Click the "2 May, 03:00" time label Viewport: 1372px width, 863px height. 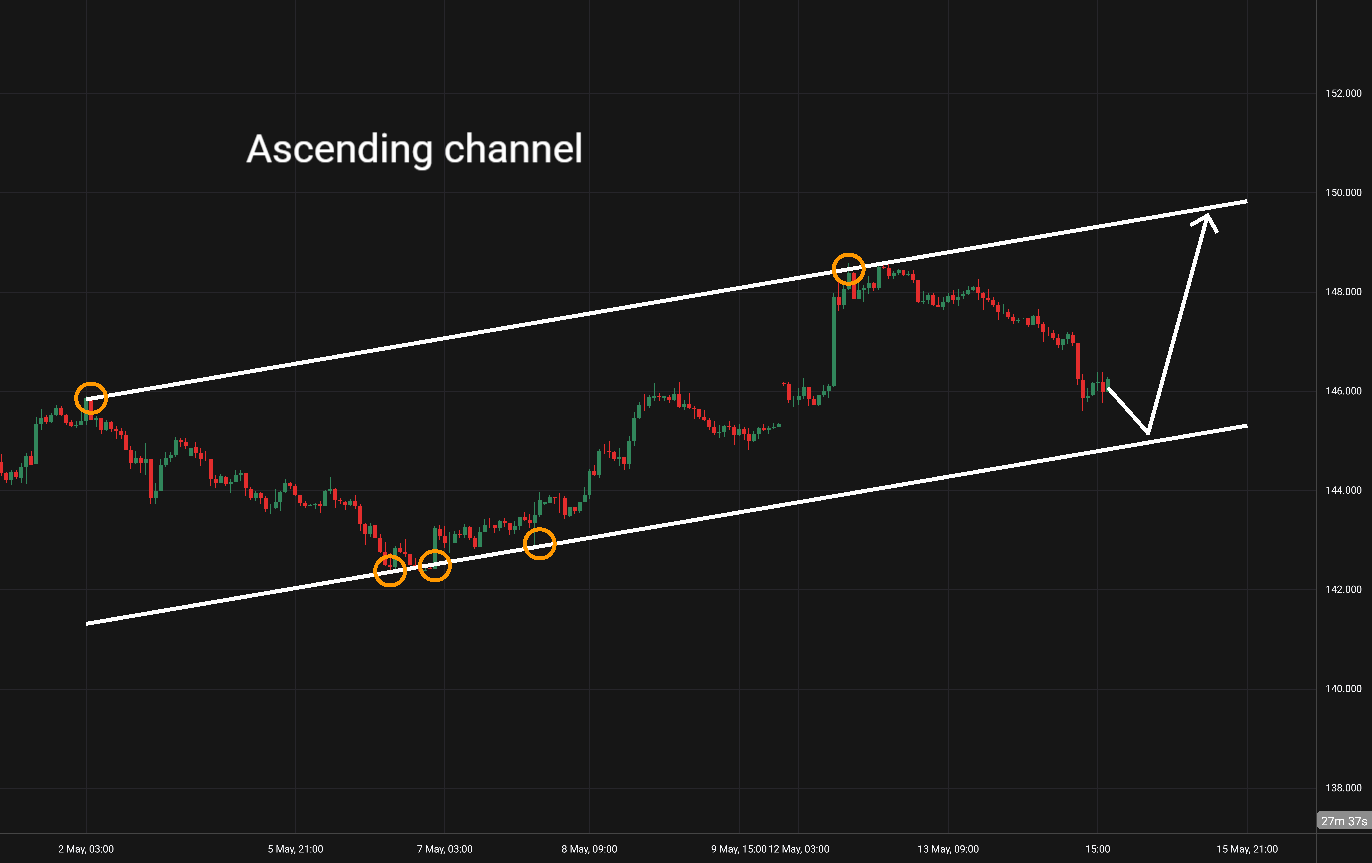86,849
